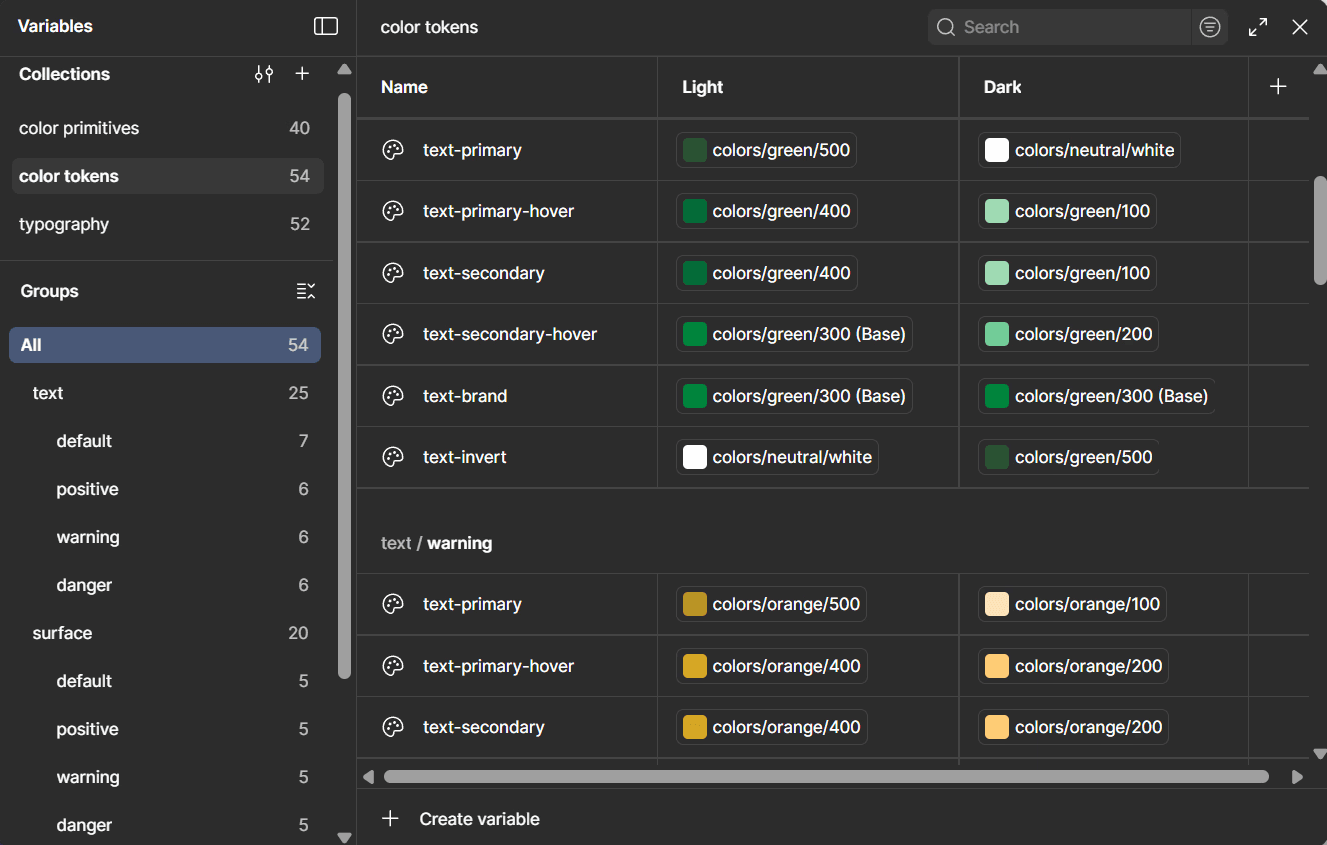Click the search filter icon
This screenshot has width=1327, height=845.
click(x=1210, y=27)
